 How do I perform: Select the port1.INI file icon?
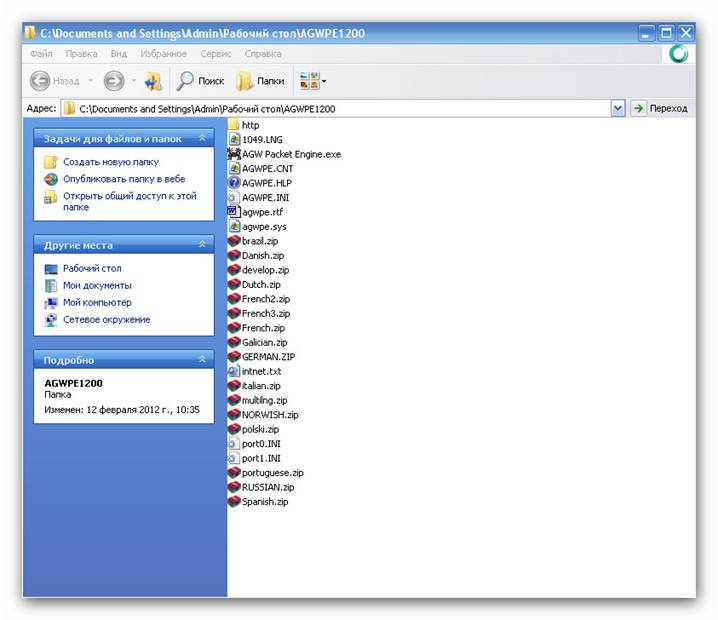tap(234, 458)
